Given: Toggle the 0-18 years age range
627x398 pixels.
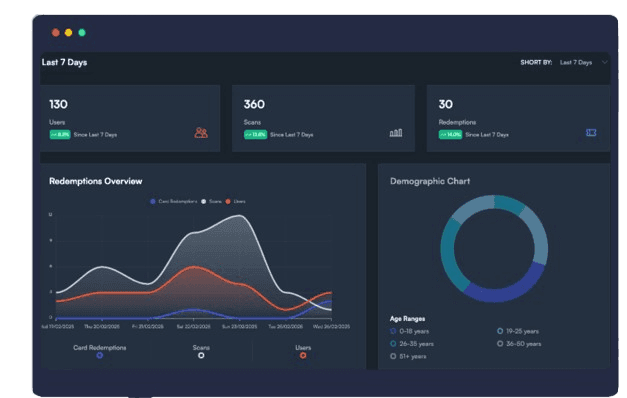Looking at the screenshot, I should tap(409, 331).
